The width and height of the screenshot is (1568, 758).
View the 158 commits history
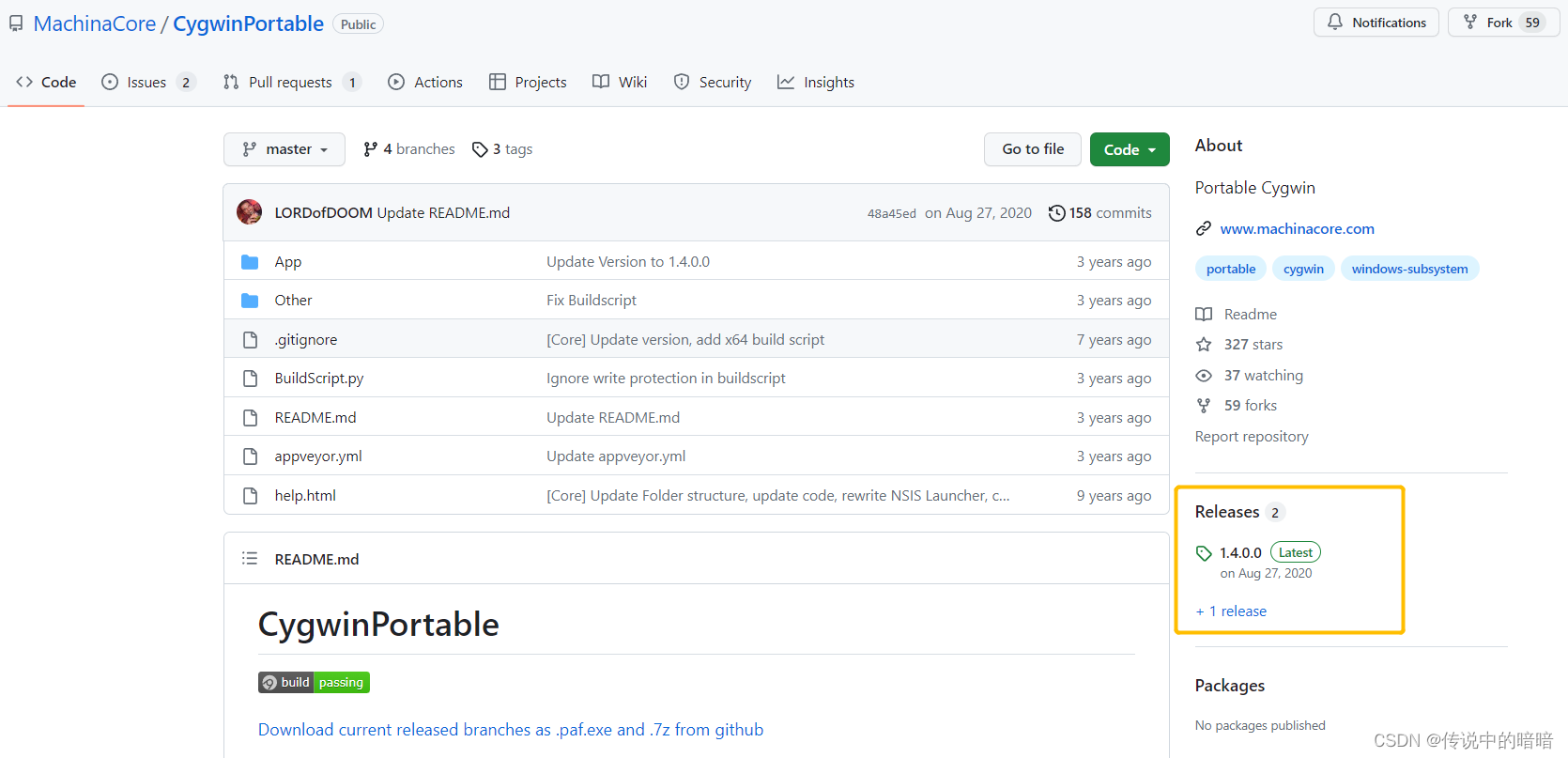point(1100,213)
